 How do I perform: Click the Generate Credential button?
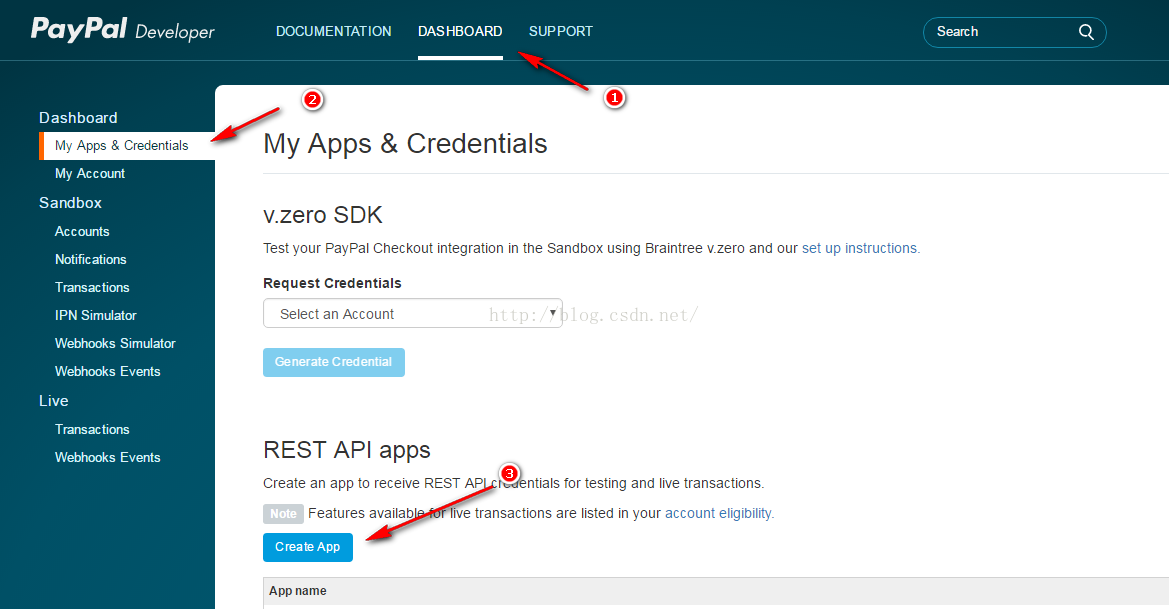333,362
